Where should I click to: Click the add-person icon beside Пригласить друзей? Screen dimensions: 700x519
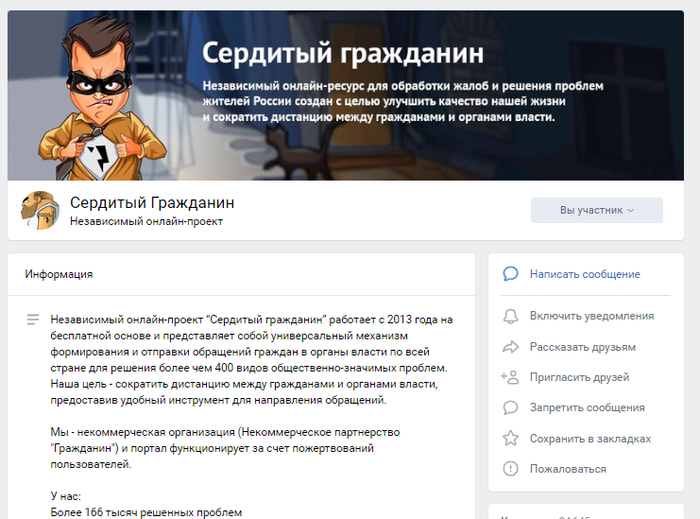(510, 377)
